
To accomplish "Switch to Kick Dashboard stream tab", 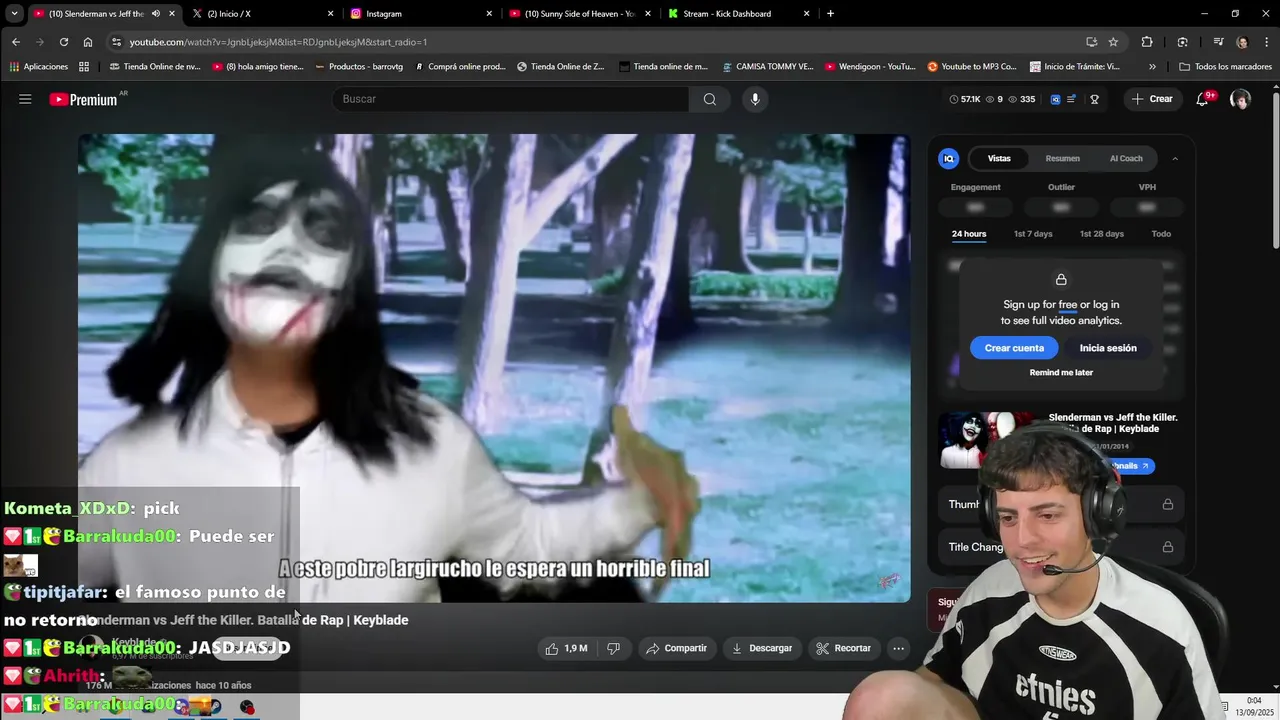I will pos(737,14).
